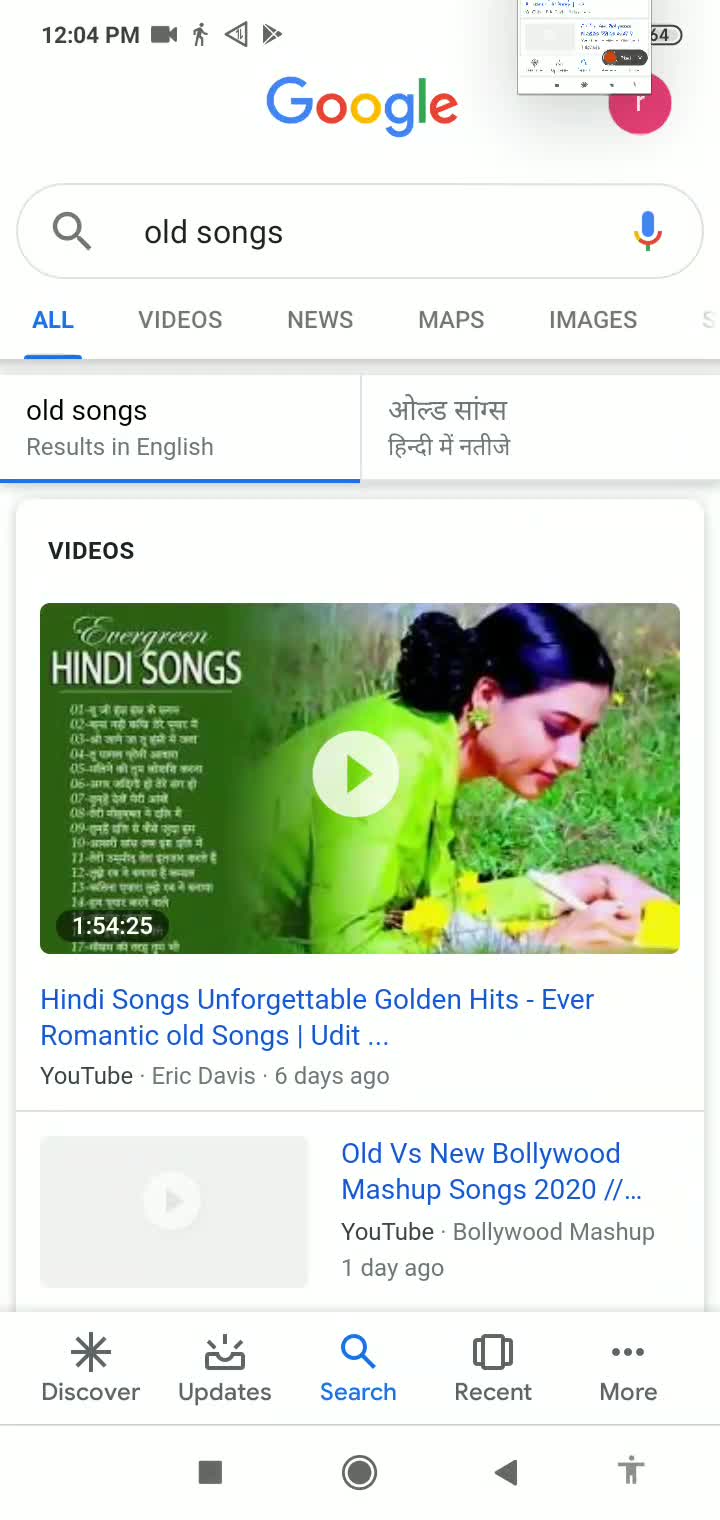This screenshot has height=1520, width=720.
Task: Open the Recent pages icon
Action: pos(493,1352)
